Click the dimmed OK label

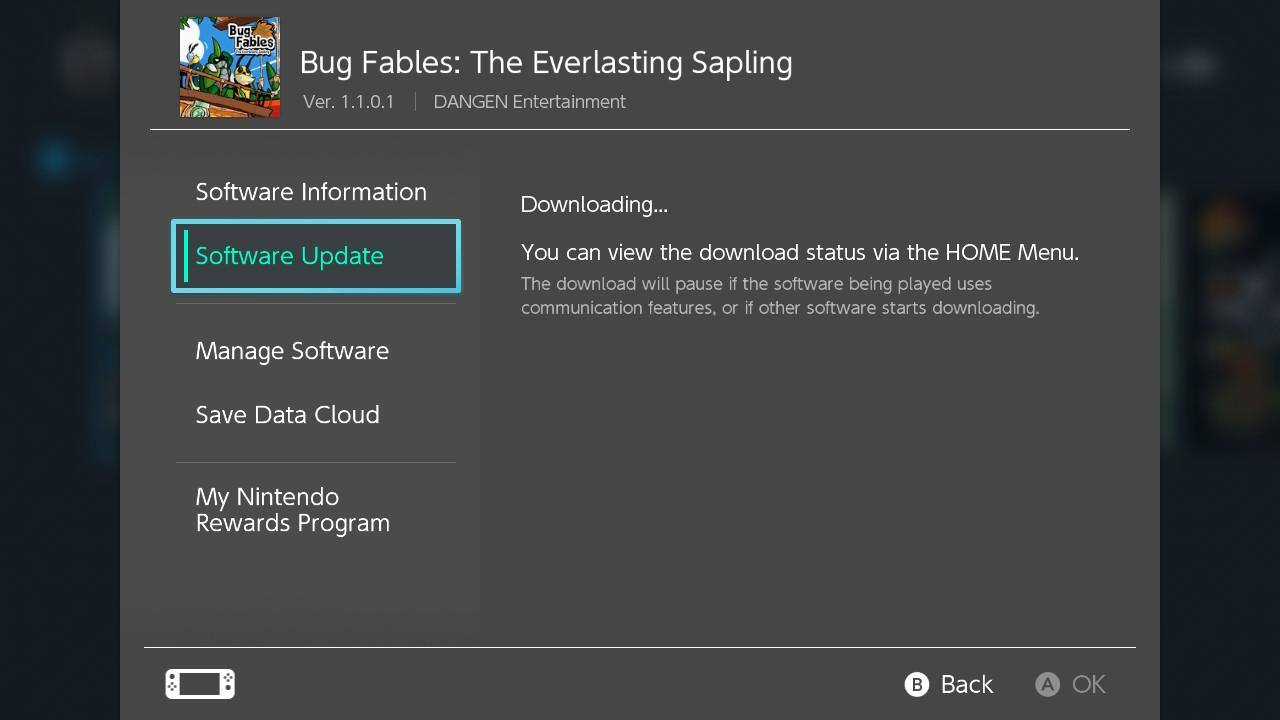point(1088,684)
